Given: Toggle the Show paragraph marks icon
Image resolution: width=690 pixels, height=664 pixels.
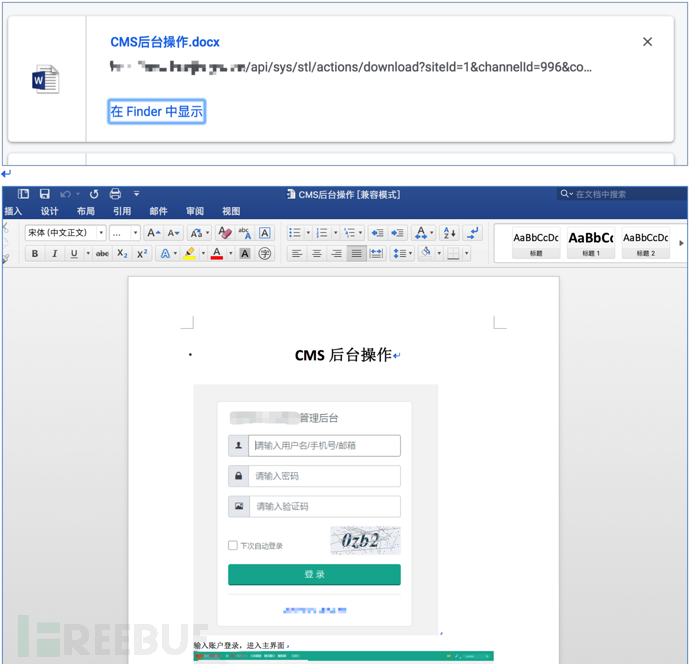Looking at the screenshot, I should (x=473, y=233).
